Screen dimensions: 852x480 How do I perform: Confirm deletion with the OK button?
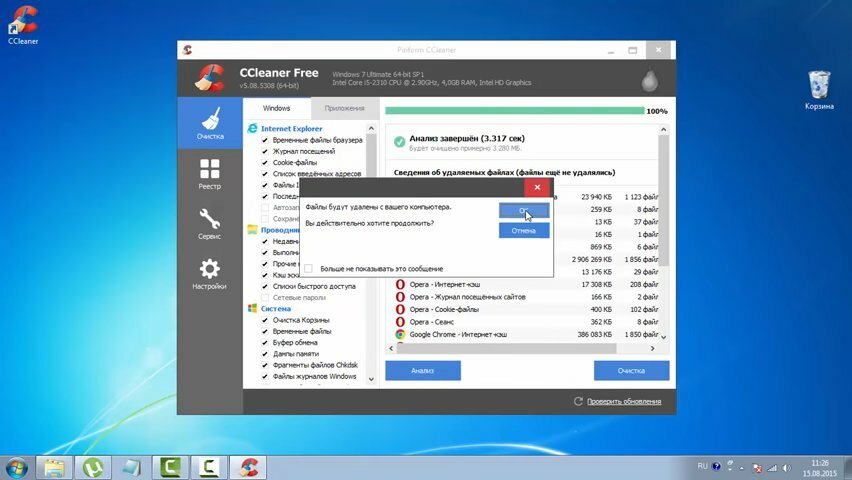524,211
